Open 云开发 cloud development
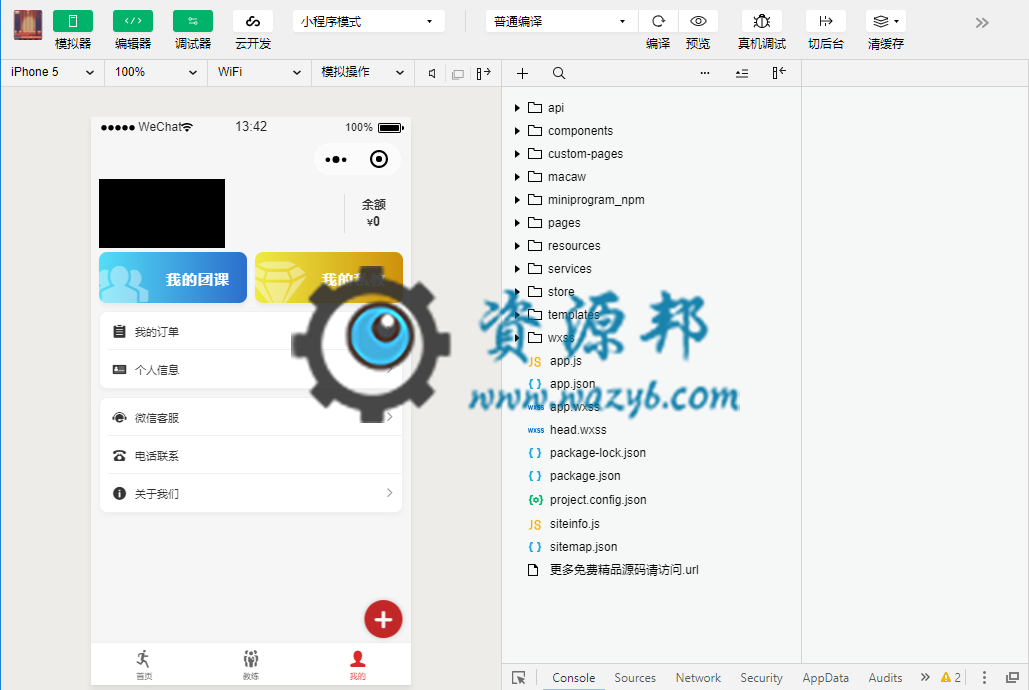1029x690 pixels. (x=253, y=21)
